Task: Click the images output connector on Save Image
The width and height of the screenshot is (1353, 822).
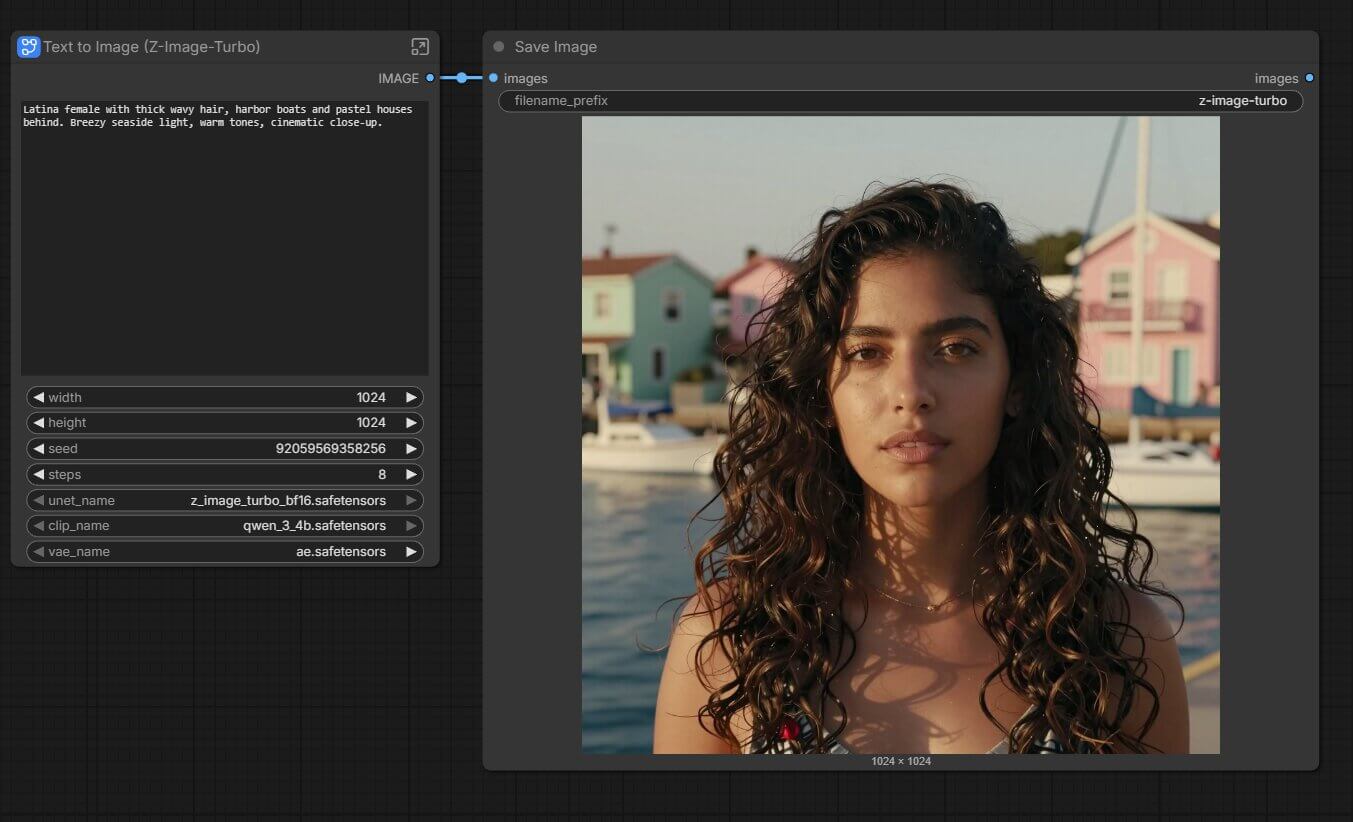Action: pos(1309,78)
